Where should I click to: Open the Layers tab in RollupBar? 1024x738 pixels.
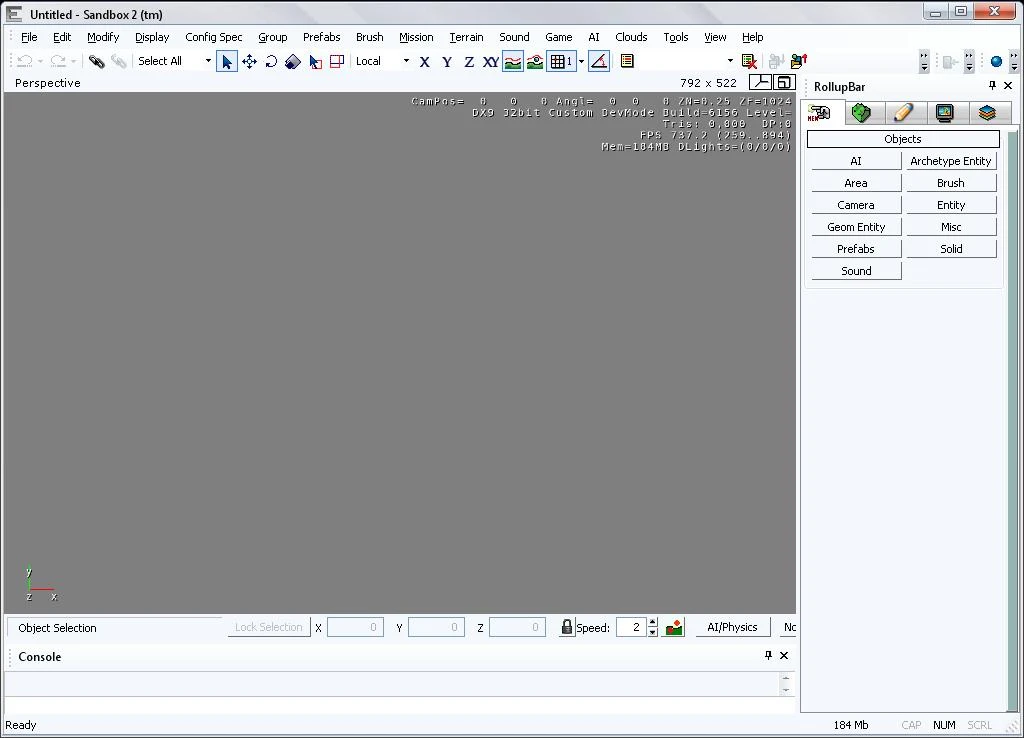pos(987,113)
